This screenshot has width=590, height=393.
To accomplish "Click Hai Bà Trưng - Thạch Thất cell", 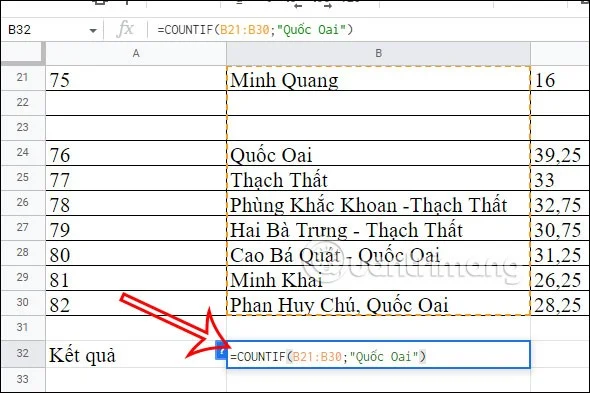I will point(379,228).
